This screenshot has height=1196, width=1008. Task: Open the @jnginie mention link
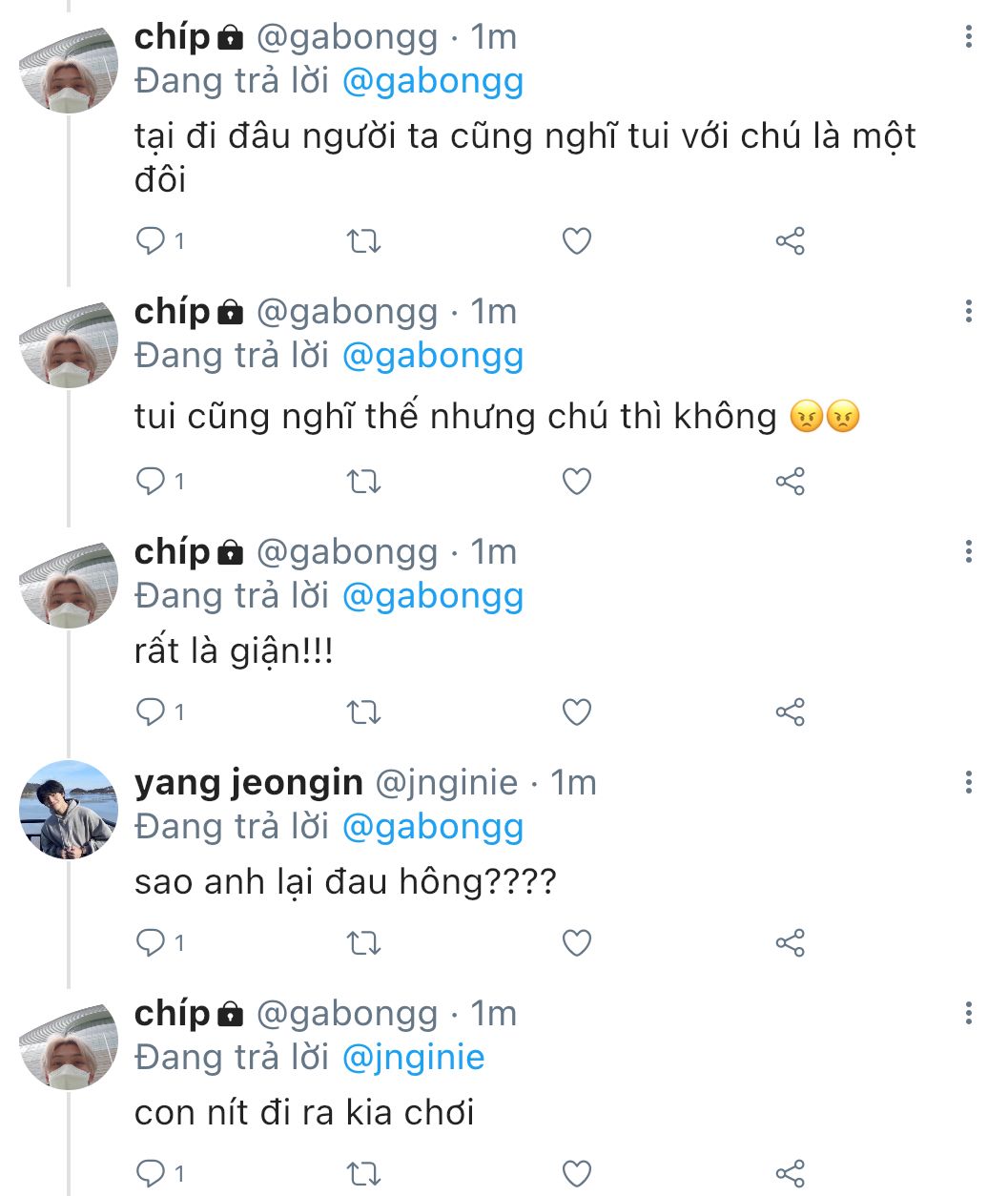[x=413, y=1058]
